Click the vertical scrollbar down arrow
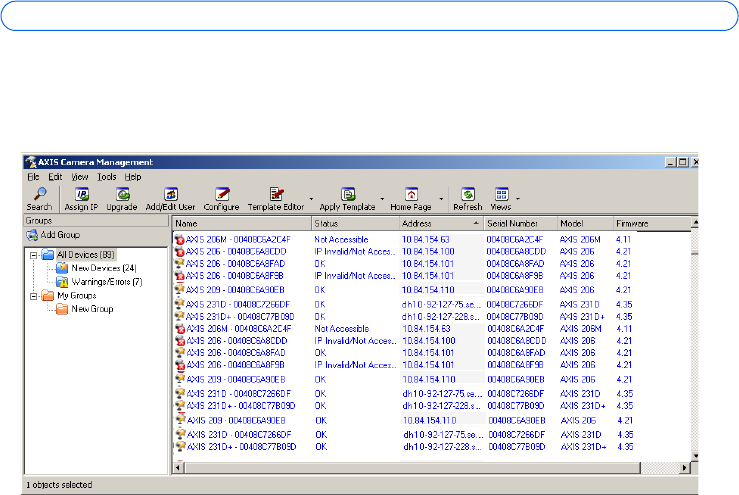 click(x=695, y=456)
